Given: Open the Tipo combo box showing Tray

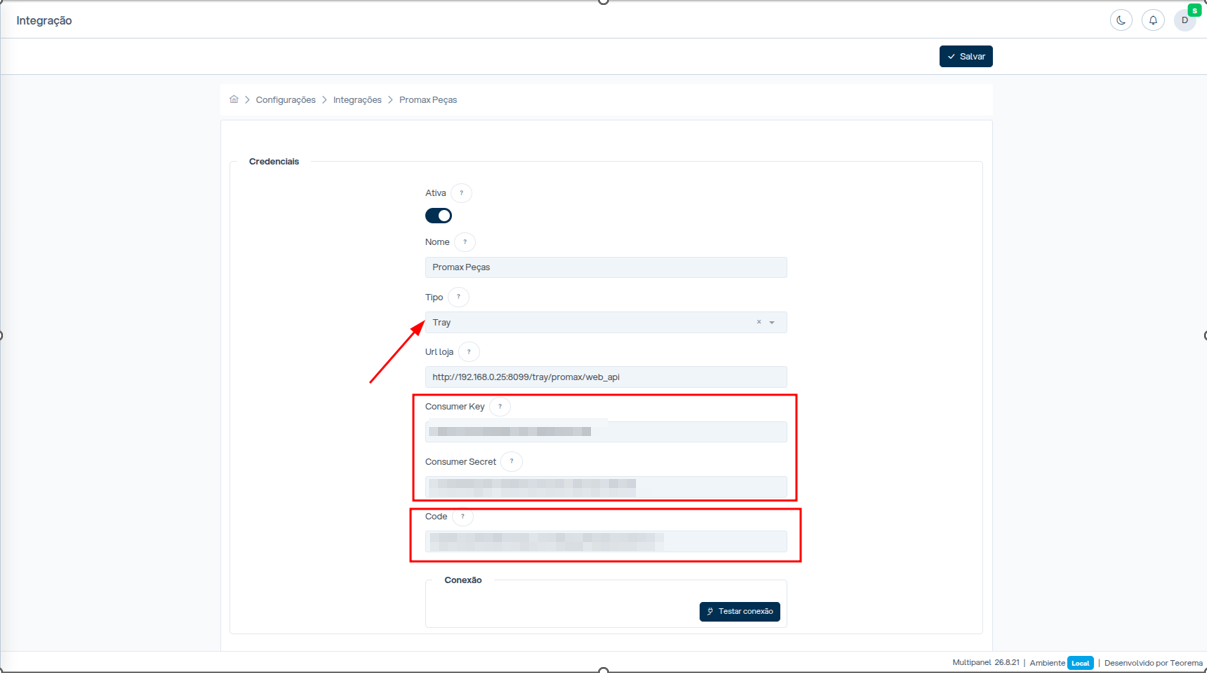Looking at the screenshot, I should pos(606,322).
